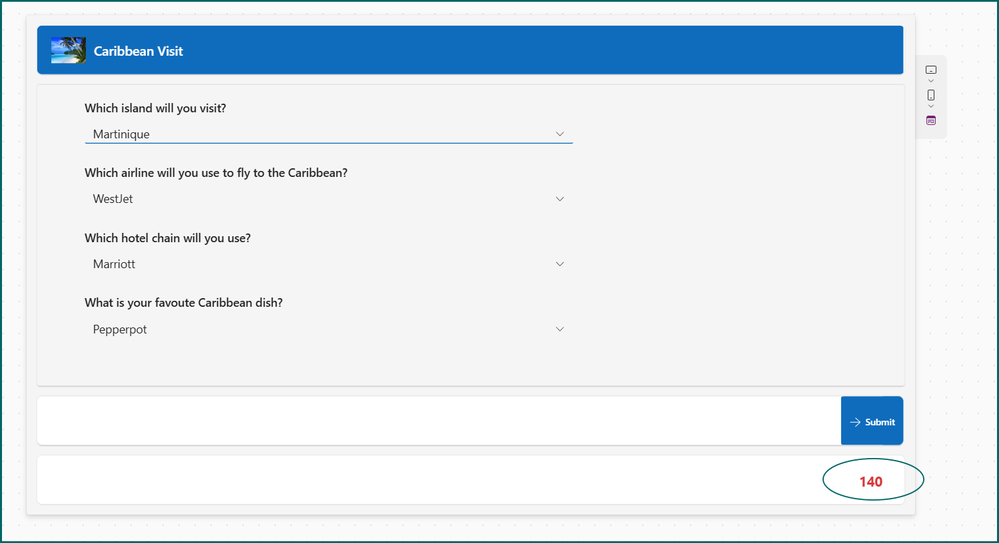Click the chevron arrow of the Martinique field
The height and width of the screenshot is (543, 999).
(559, 134)
